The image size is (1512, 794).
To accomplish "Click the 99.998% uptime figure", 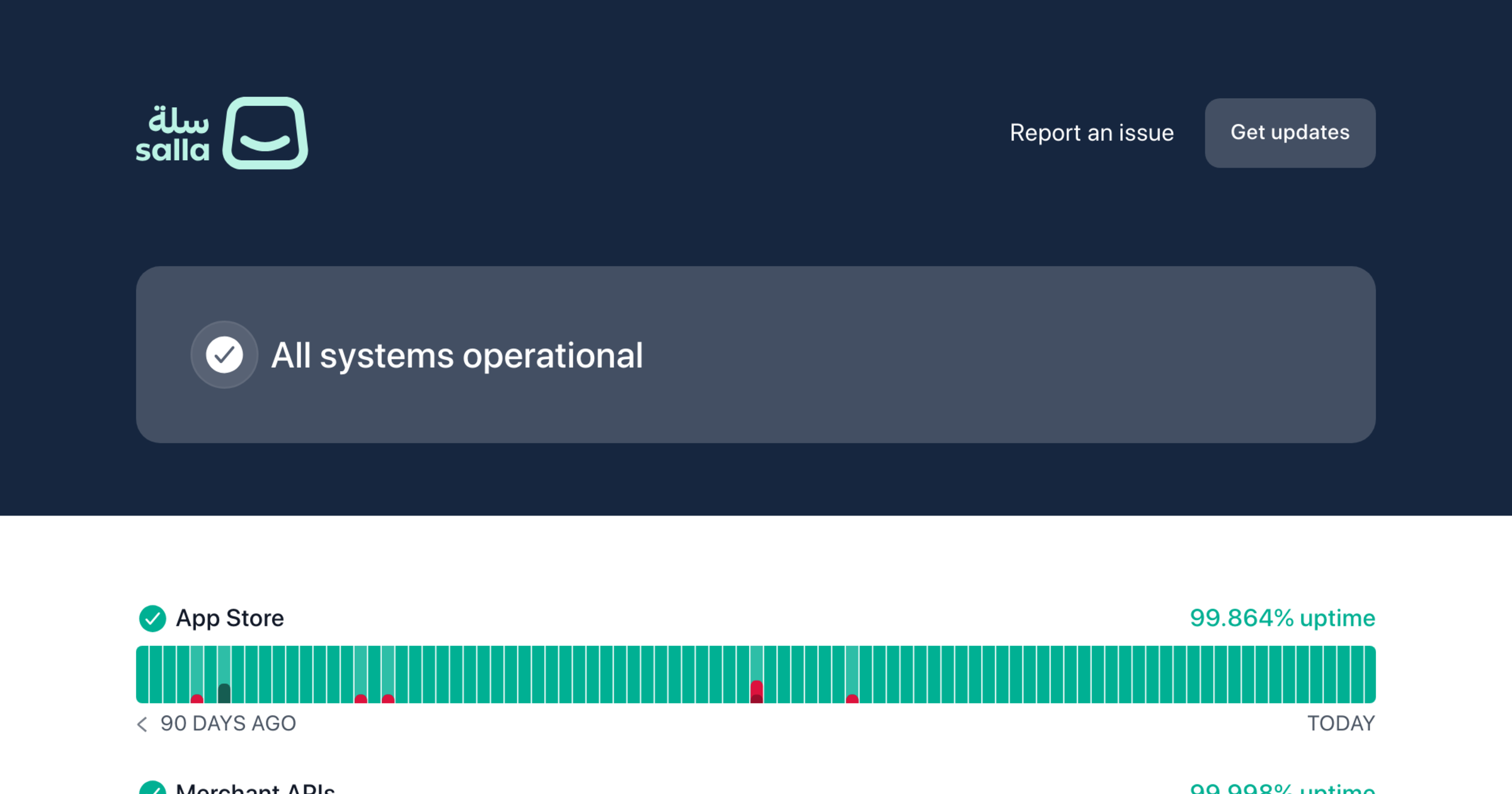I will (1281, 789).
